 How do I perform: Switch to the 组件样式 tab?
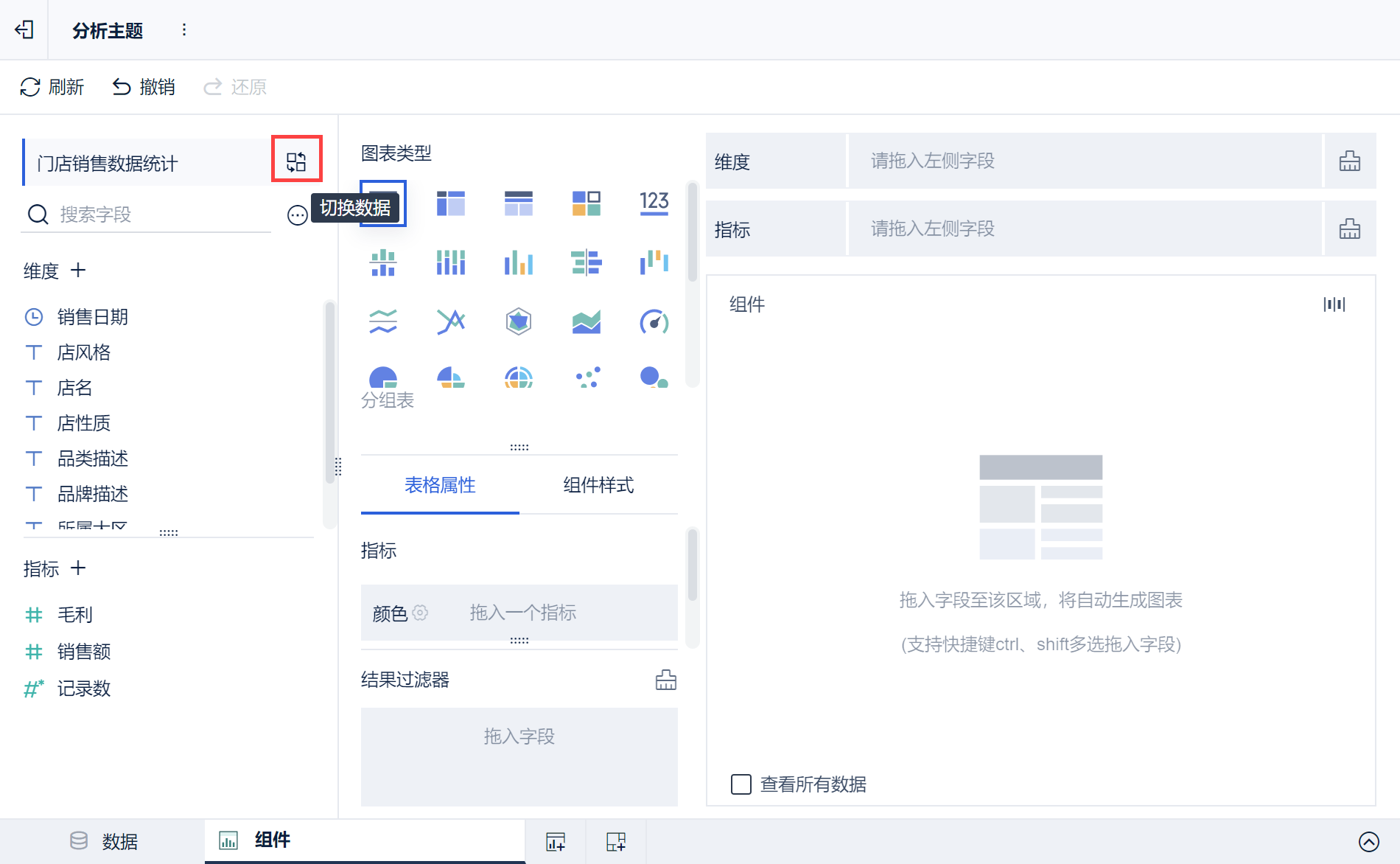[598, 485]
